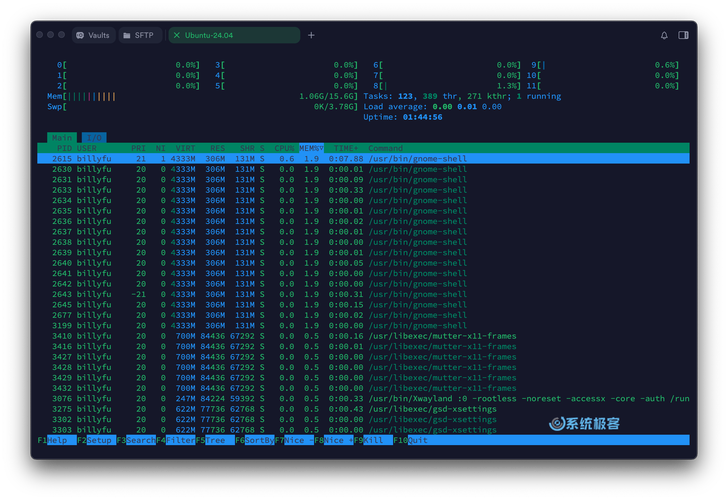Screen dimensions: 728x500
Task: Select Xwayland process PID 3076
Action: tap(363, 398)
